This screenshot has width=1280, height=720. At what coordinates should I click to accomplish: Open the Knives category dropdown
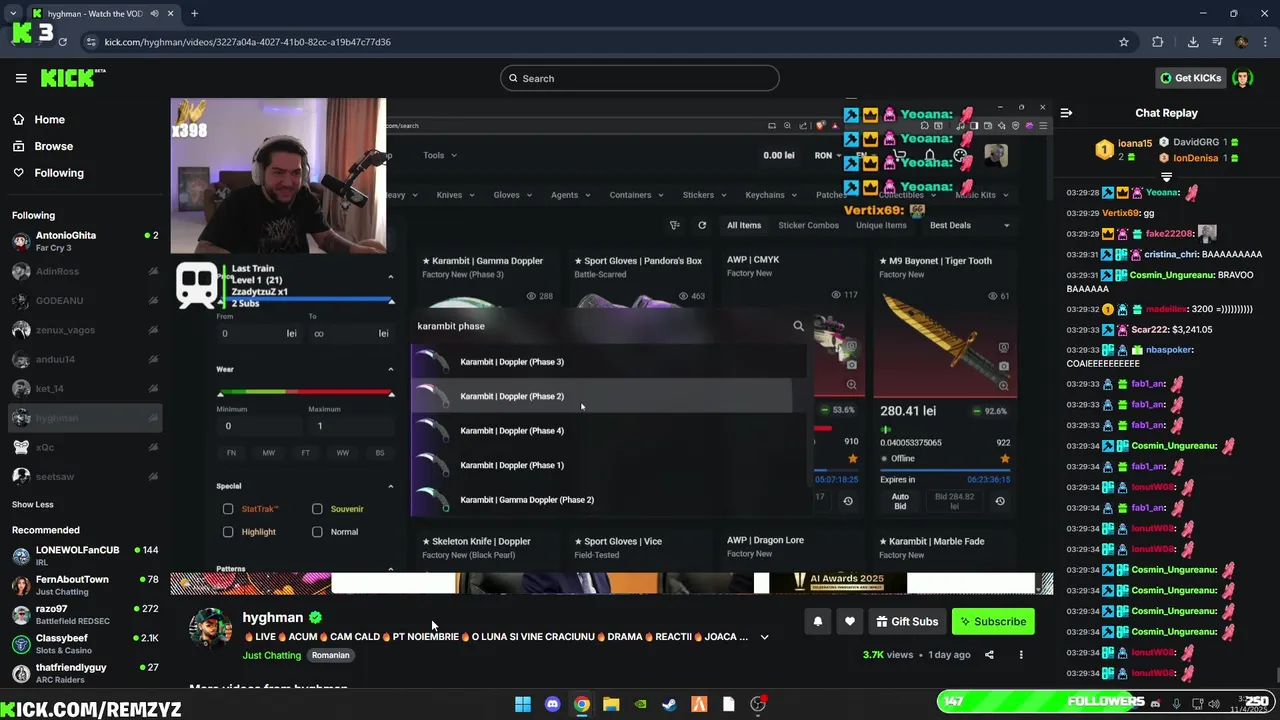pos(454,195)
